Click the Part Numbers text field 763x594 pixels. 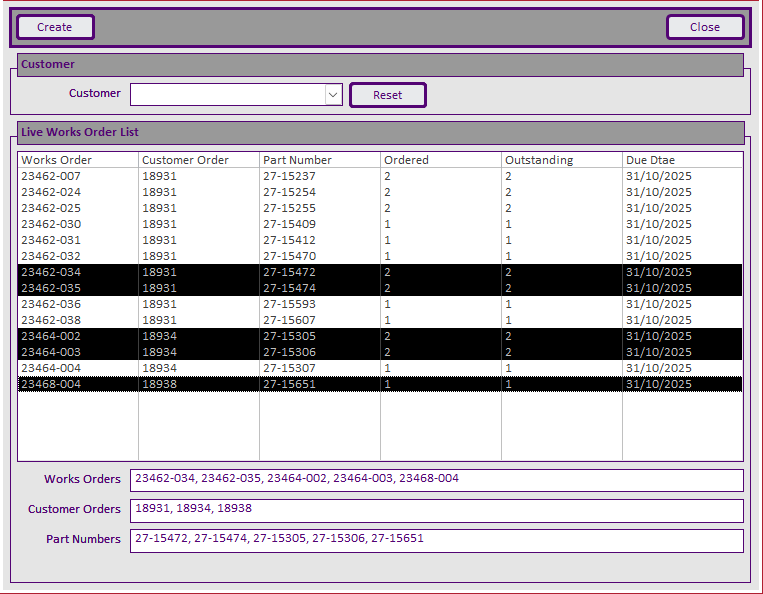click(x=436, y=540)
